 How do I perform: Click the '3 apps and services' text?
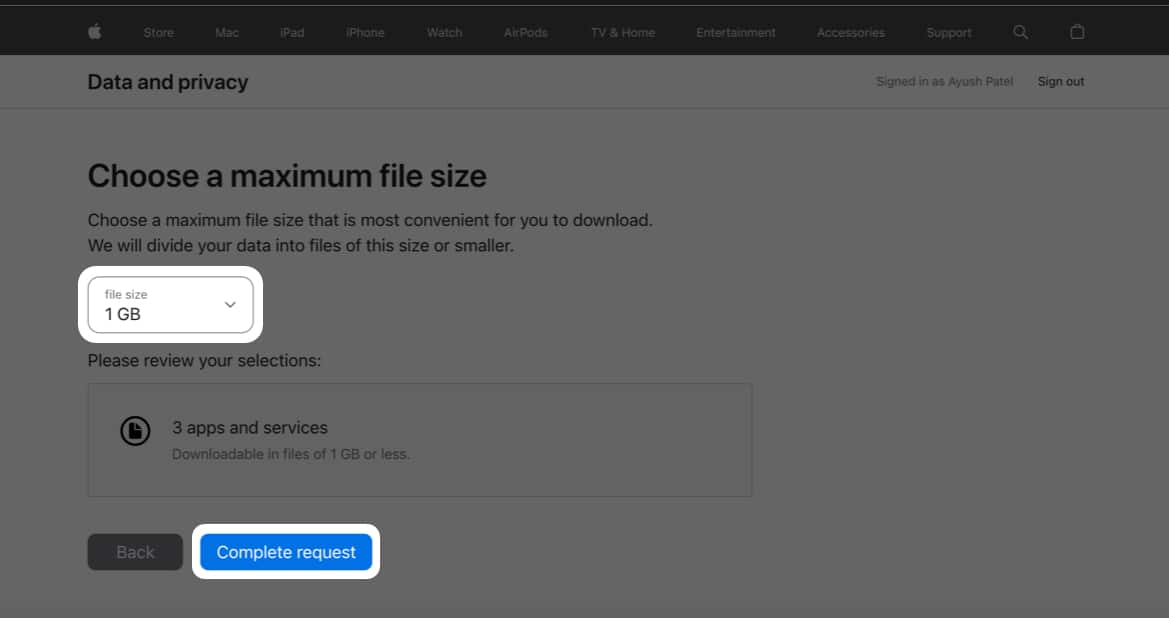coord(250,428)
